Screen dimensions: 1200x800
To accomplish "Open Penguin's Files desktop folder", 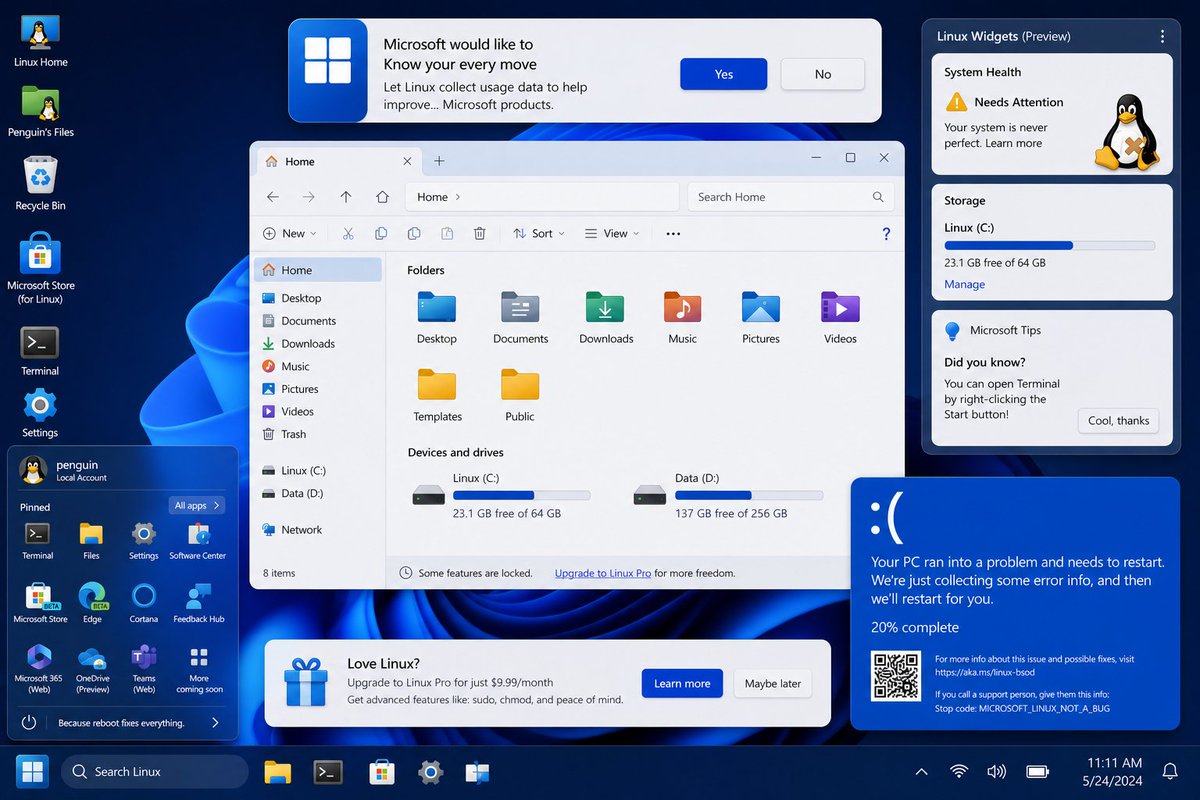I will tap(40, 111).
